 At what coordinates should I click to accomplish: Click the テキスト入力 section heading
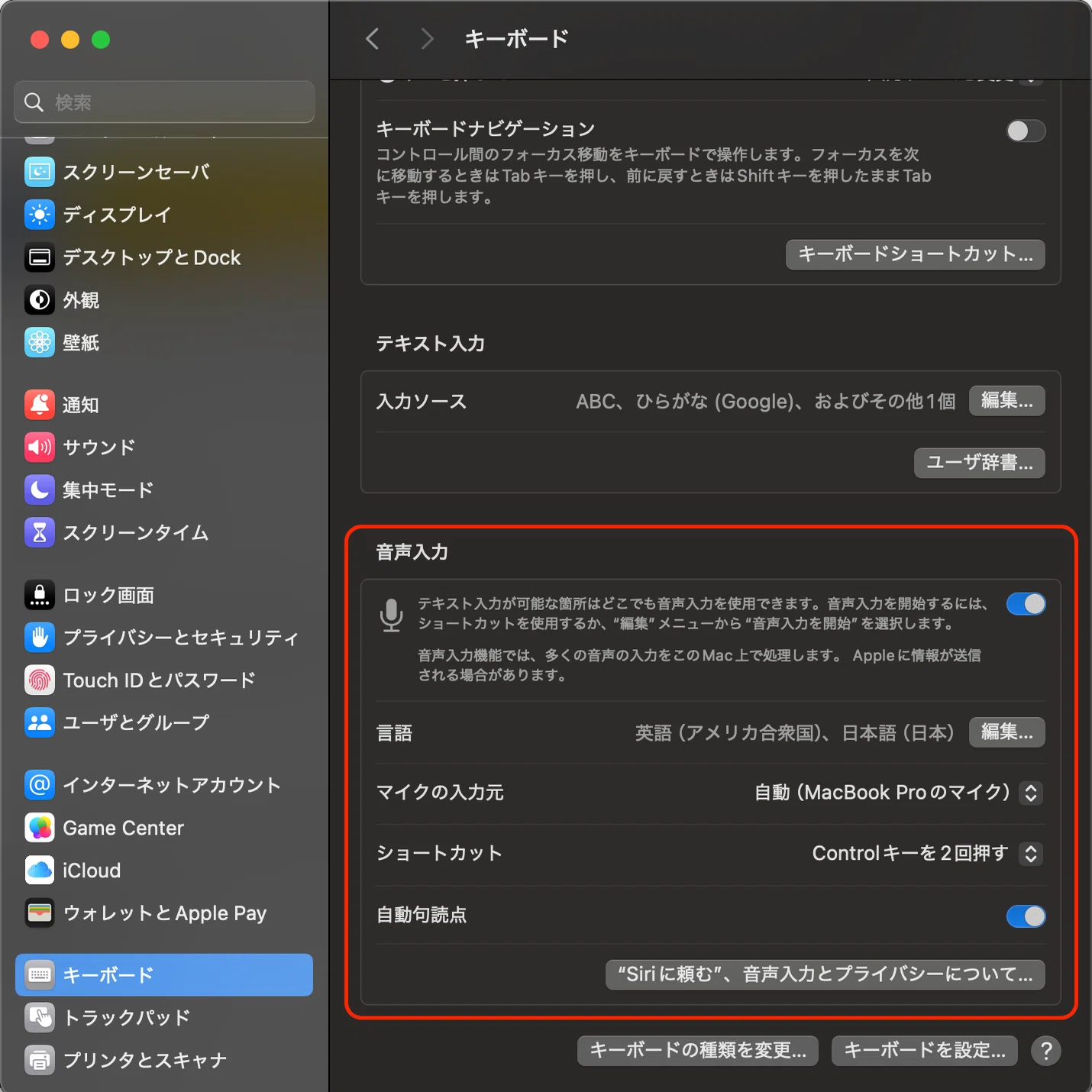431,344
